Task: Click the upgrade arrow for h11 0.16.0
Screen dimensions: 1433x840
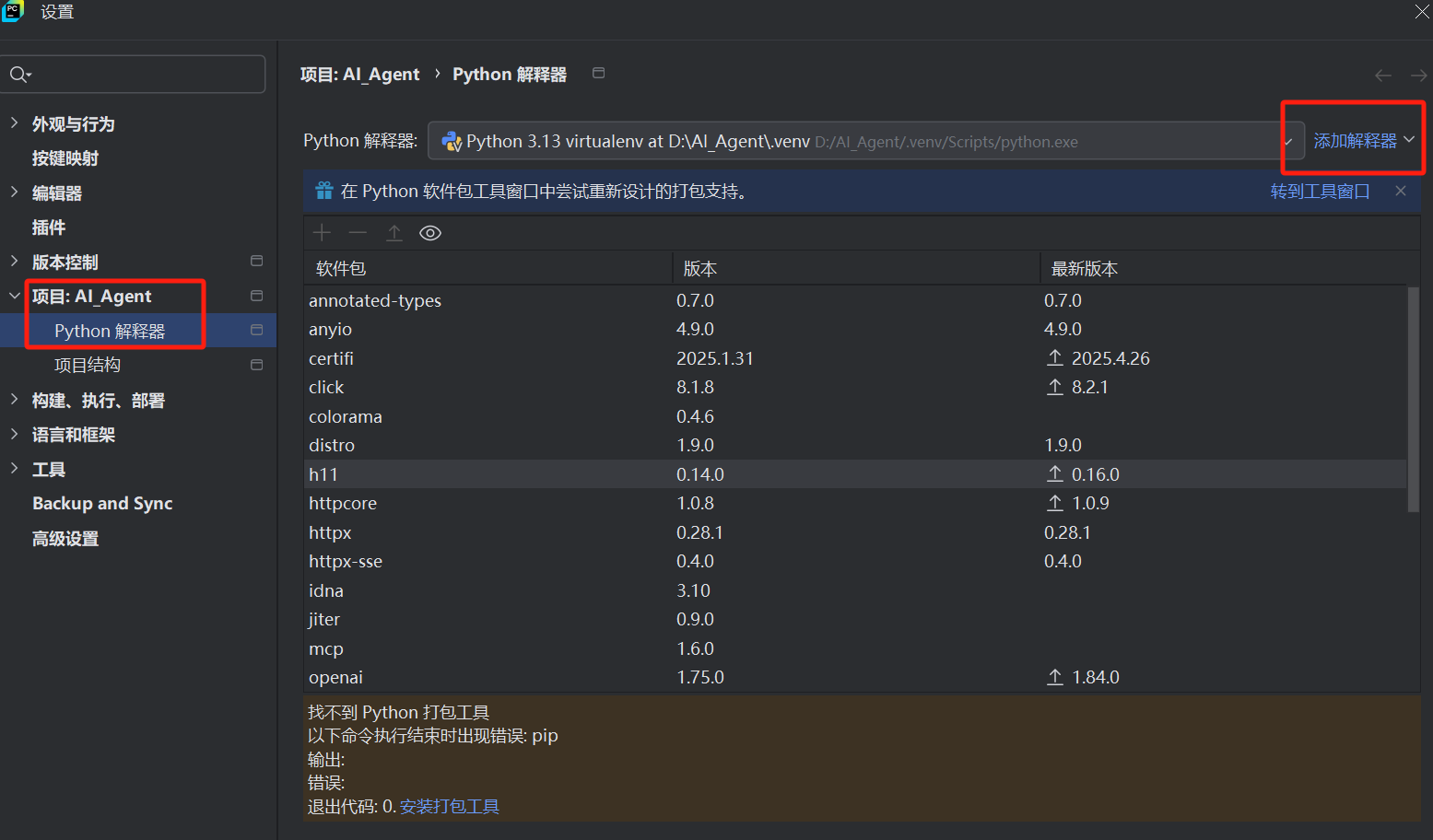Action: [x=1055, y=473]
